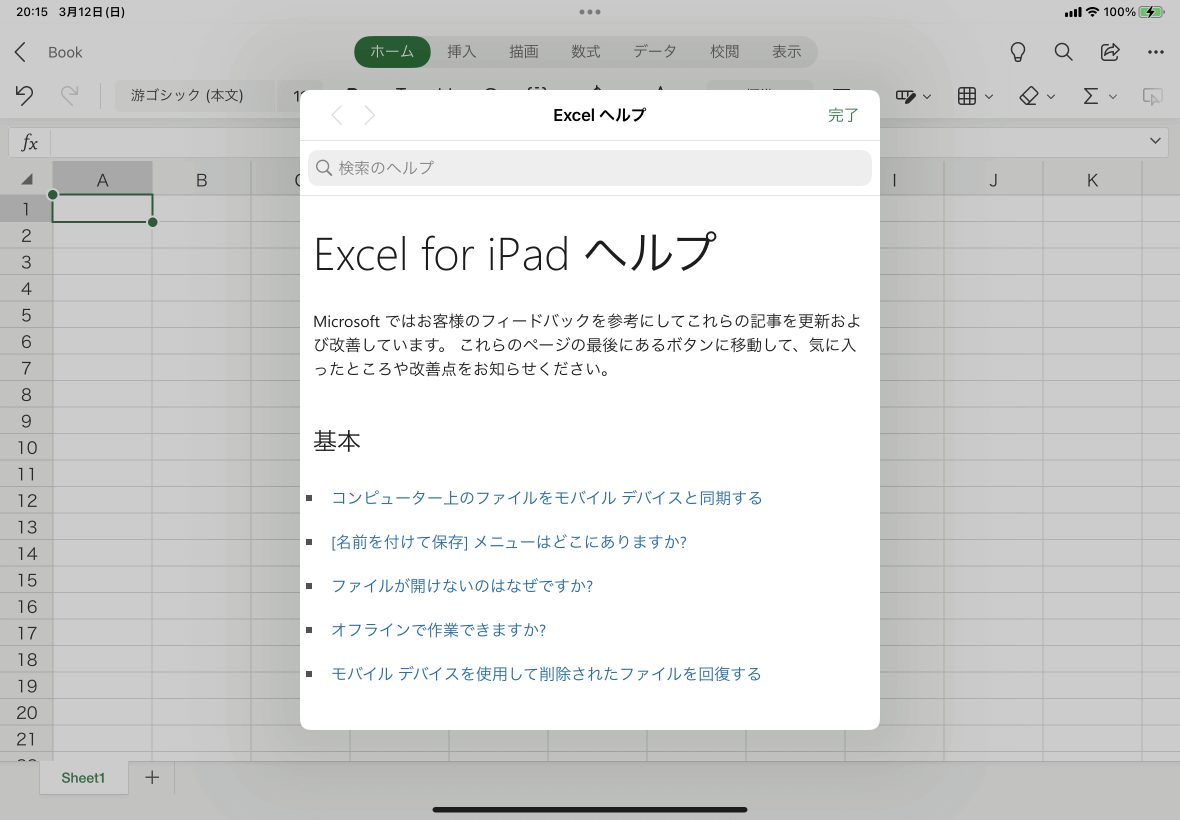
Task: Open borders dropdown arrow
Action: coord(989,96)
